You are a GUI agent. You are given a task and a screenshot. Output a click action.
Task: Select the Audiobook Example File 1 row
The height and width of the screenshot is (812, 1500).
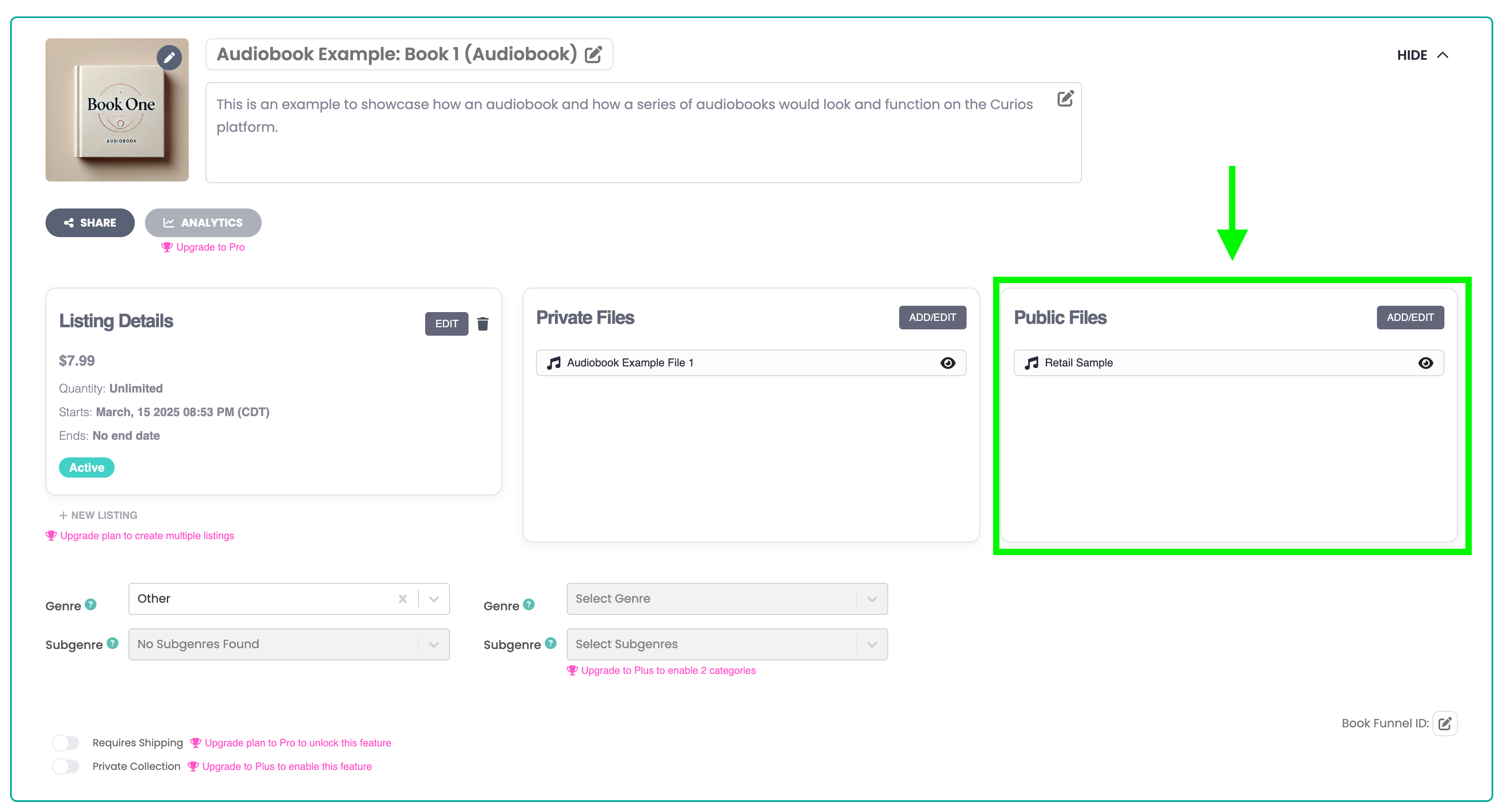pyautogui.click(x=751, y=363)
